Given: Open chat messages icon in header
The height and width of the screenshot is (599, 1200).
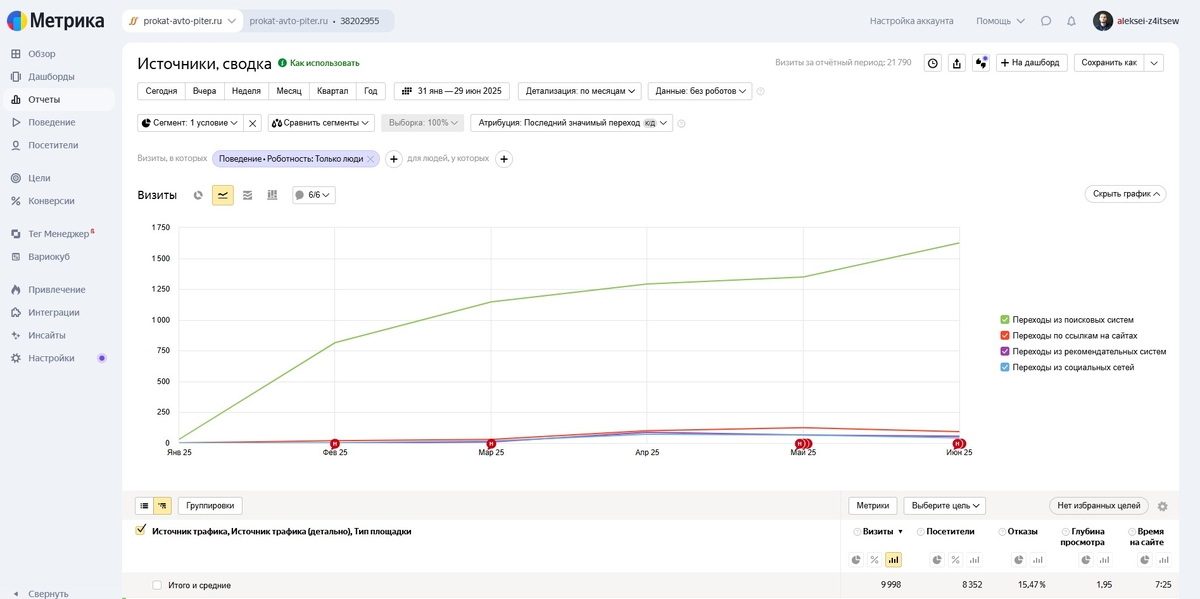Looking at the screenshot, I should (1046, 21).
